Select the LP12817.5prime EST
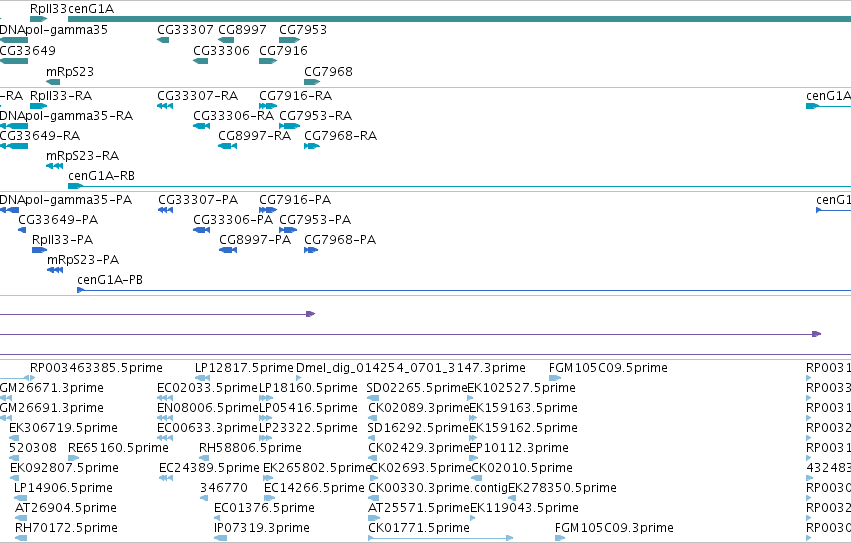The height and width of the screenshot is (543, 851). [x=202, y=378]
